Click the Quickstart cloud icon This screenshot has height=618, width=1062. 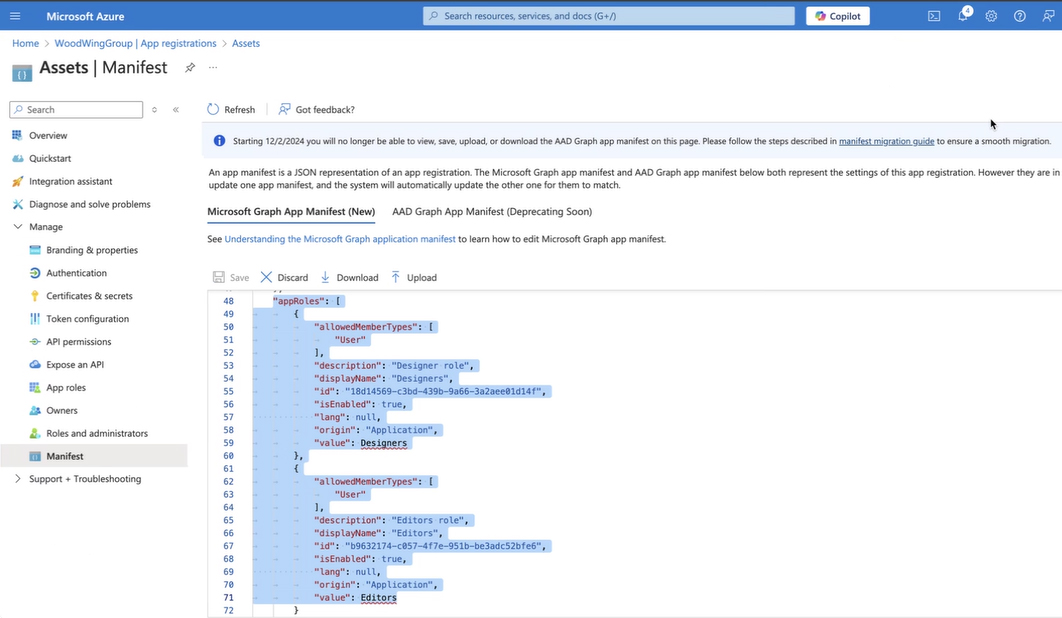[17, 158]
